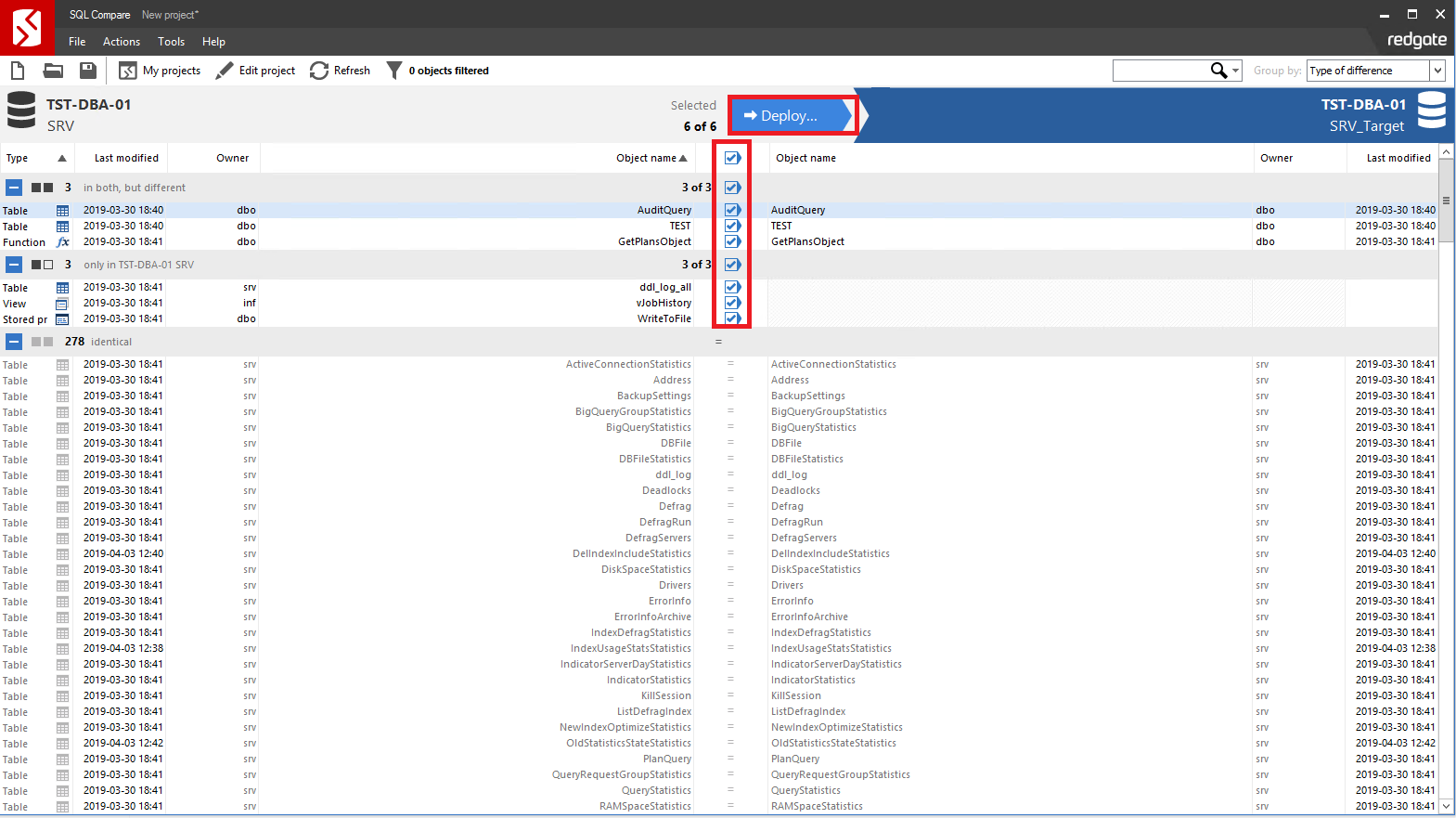Click inside the search input field
Image resolution: width=1456 pixels, height=818 pixels.
point(1160,71)
